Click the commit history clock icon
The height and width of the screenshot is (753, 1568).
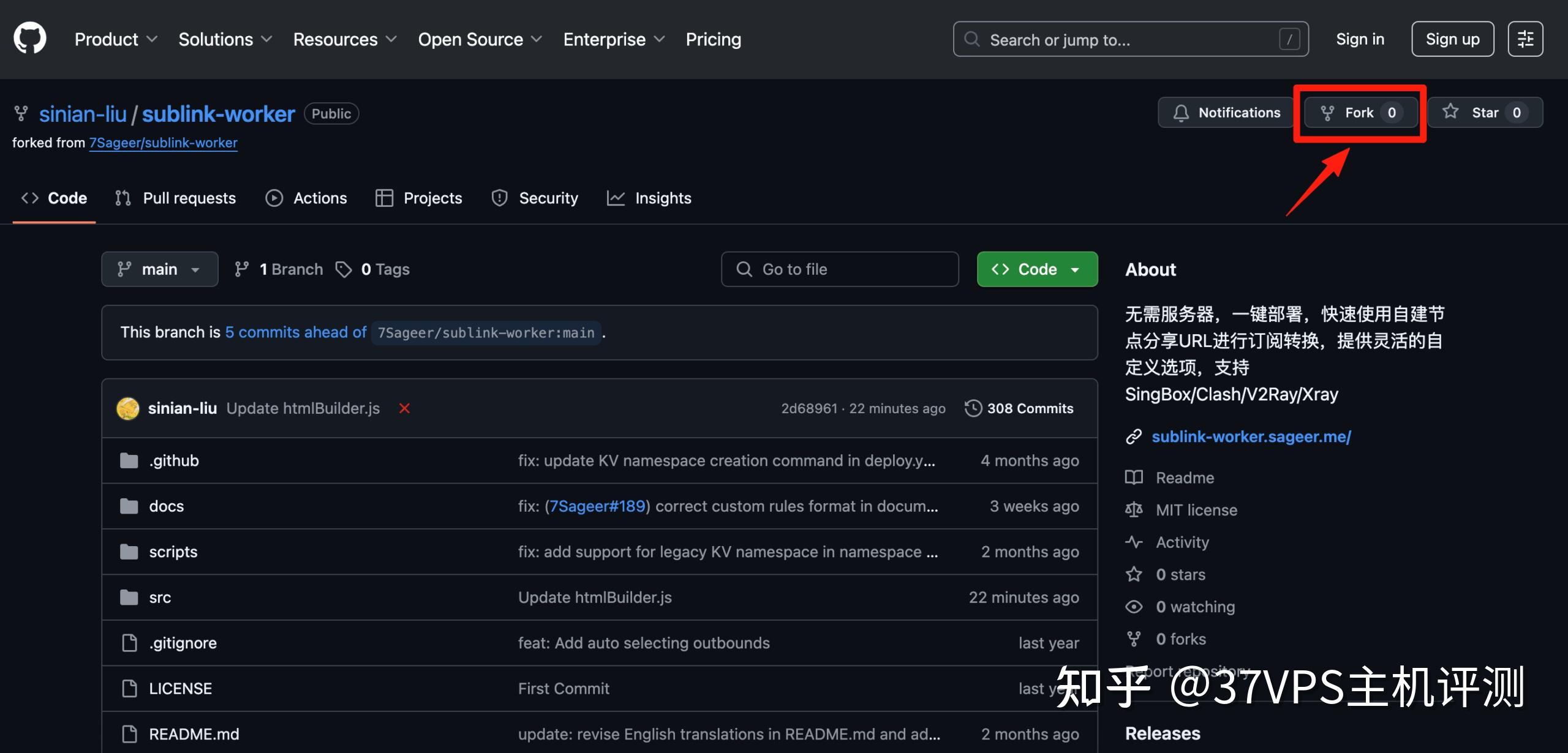[973, 408]
